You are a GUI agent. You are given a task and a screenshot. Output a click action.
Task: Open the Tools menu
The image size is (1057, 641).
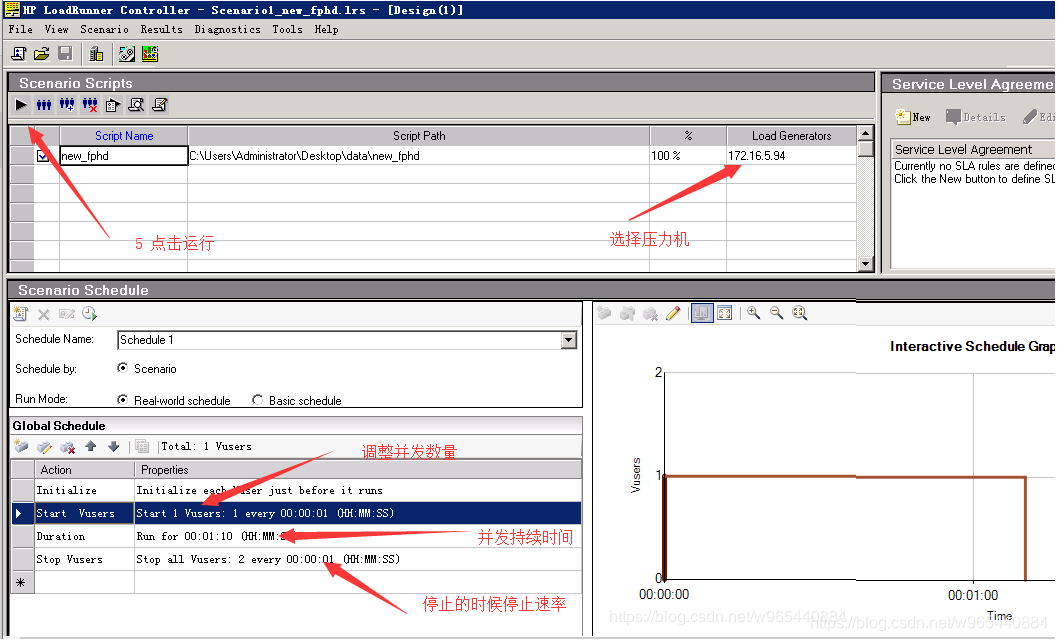pyautogui.click(x=287, y=29)
